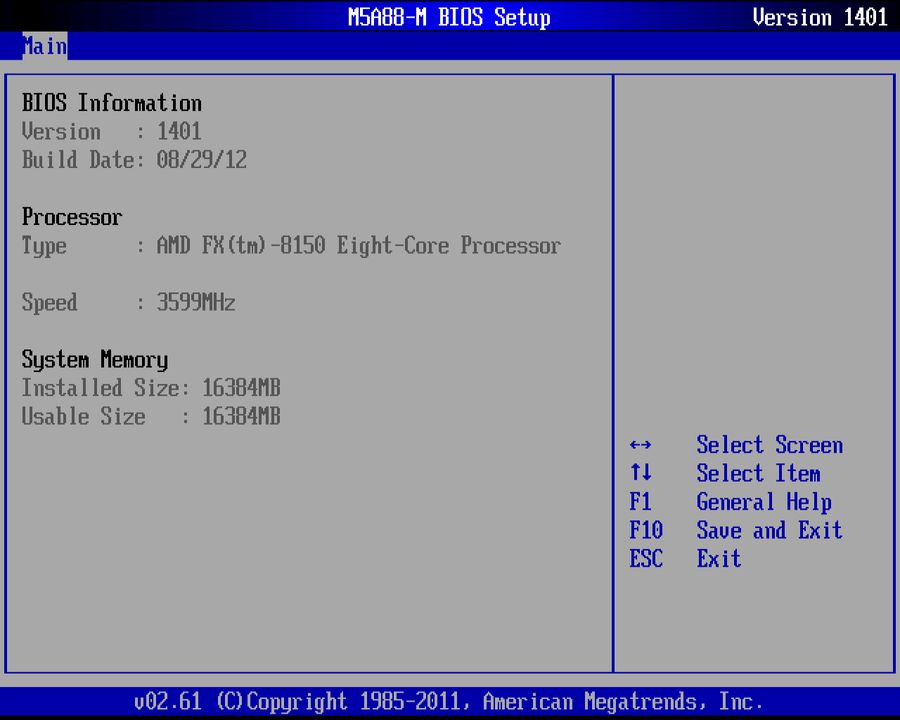
Task: Click the Speed 3599MHz line
Action: 129,302
